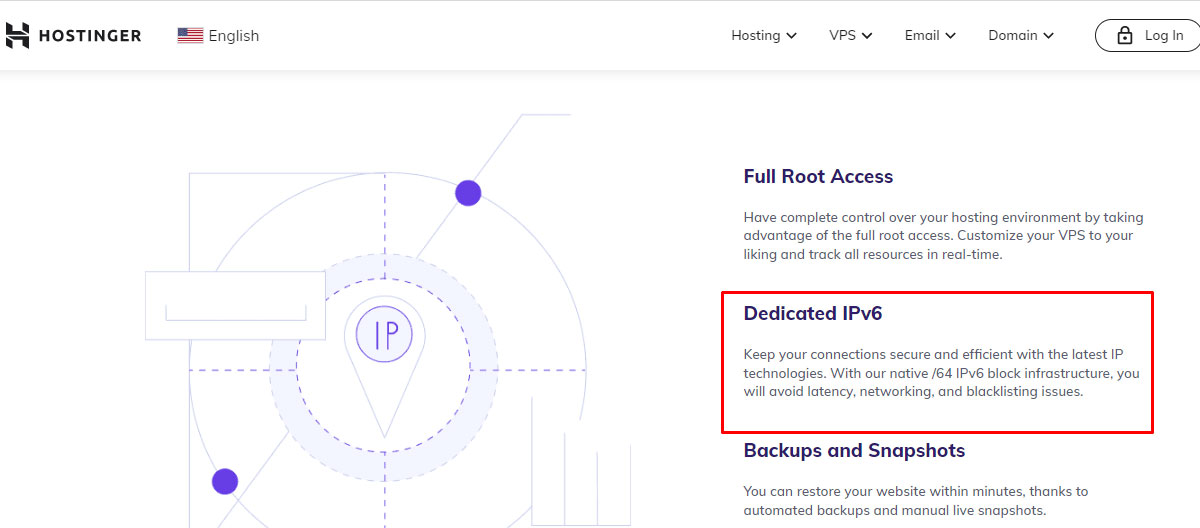Viewport: 1200px width, 528px height.
Task: Open the Hosting dropdown menu
Action: point(764,35)
